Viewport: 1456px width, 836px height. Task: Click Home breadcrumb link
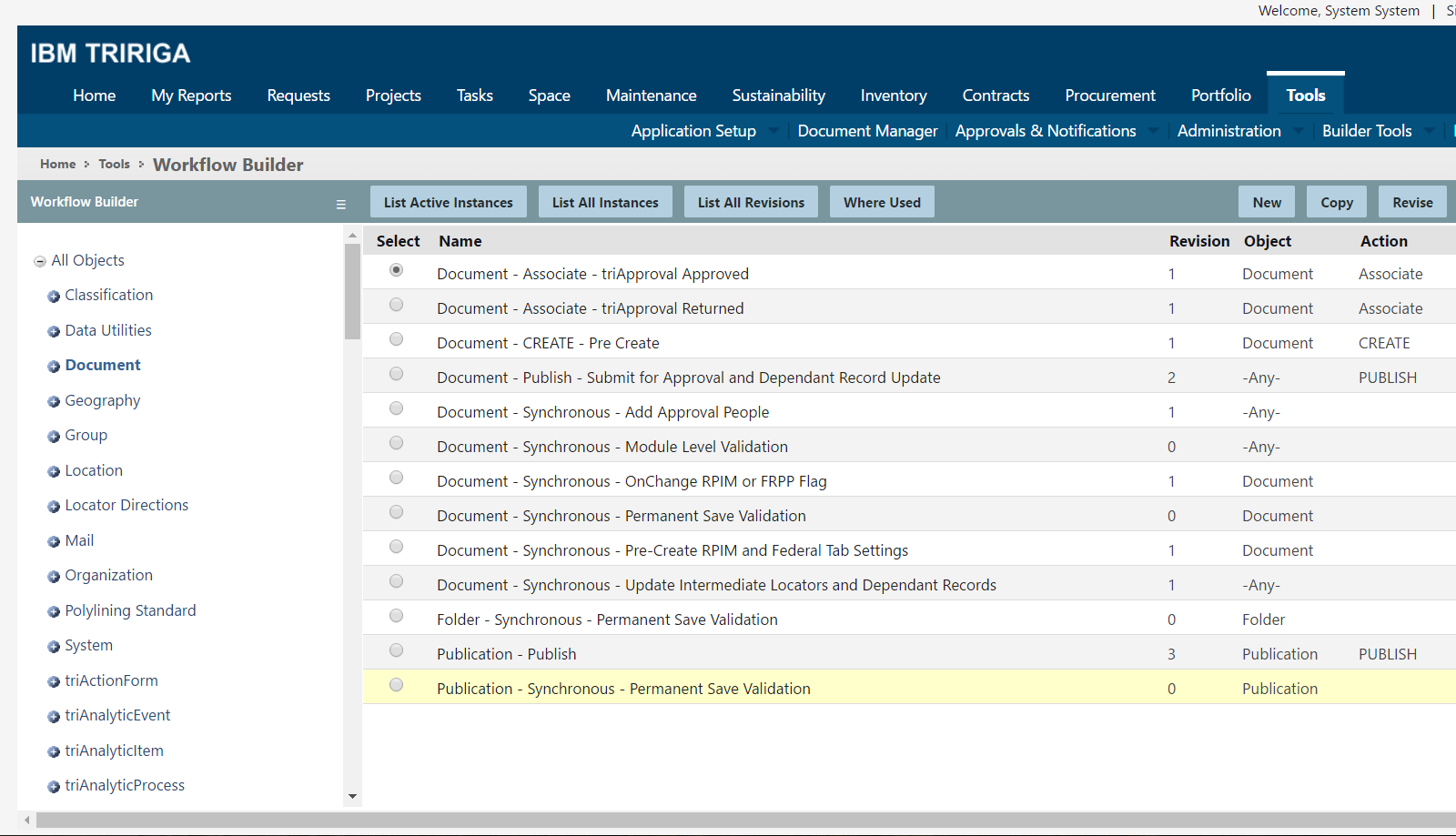click(x=58, y=164)
